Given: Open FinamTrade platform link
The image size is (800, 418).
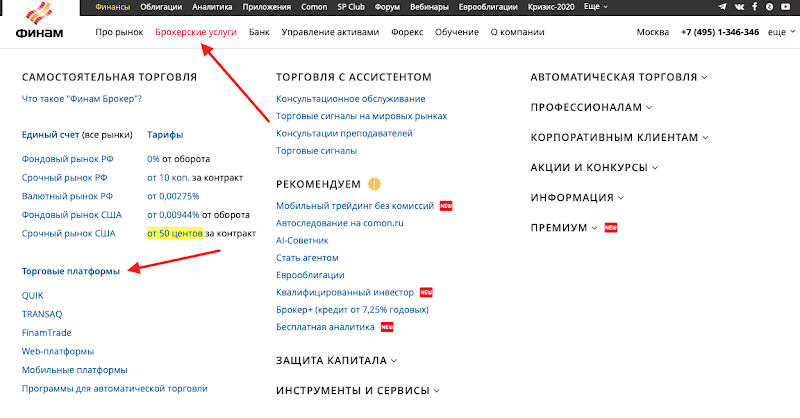Looking at the screenshot, I should tap(46, 333).
